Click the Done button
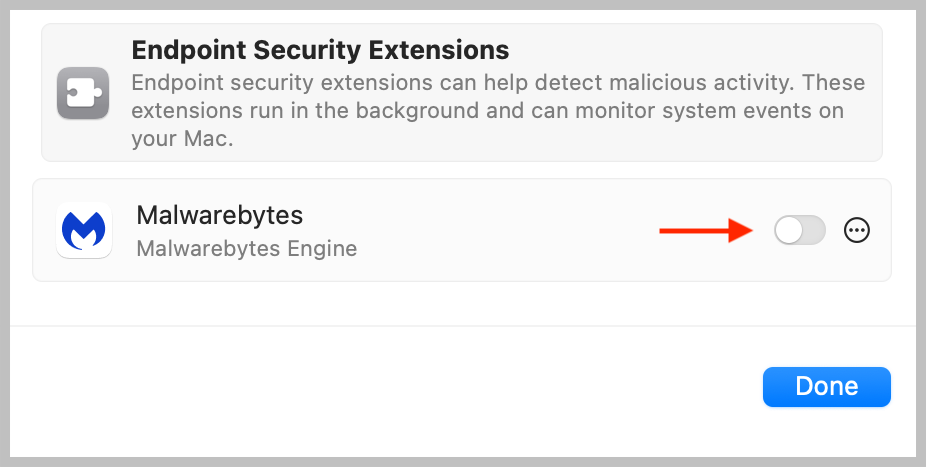Image resolution: width=927 pixels, height=467 pixels. point(826,387)
